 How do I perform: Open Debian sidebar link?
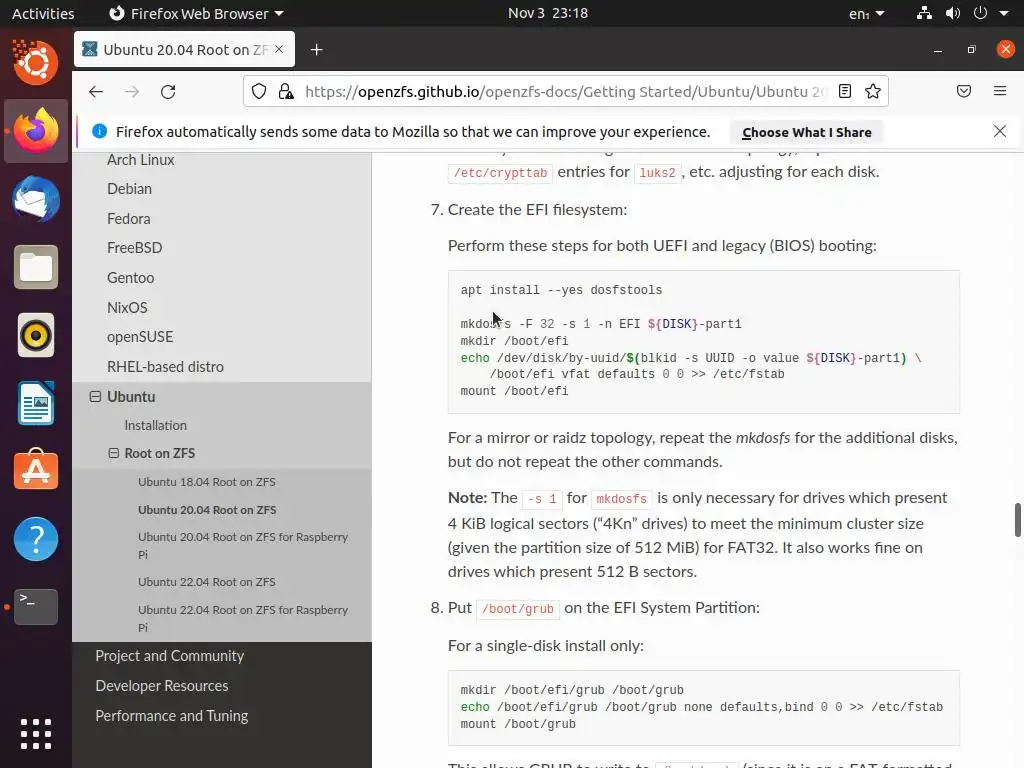coord(129,189)
